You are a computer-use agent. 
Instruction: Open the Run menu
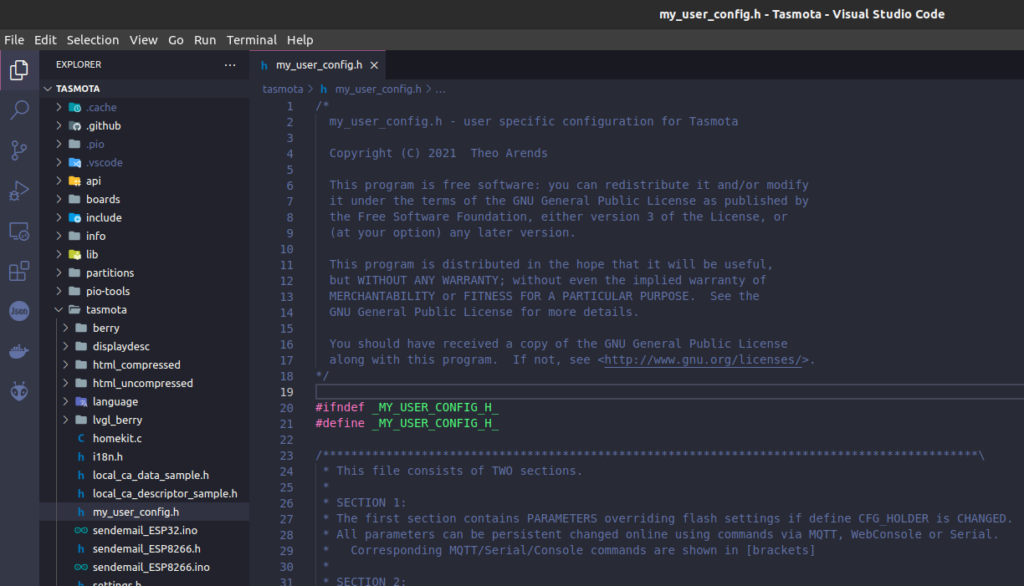click(x=204, y=40)
